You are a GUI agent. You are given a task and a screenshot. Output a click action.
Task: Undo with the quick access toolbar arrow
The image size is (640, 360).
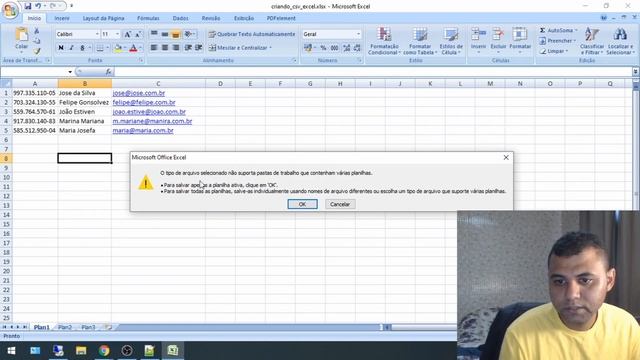38,6
